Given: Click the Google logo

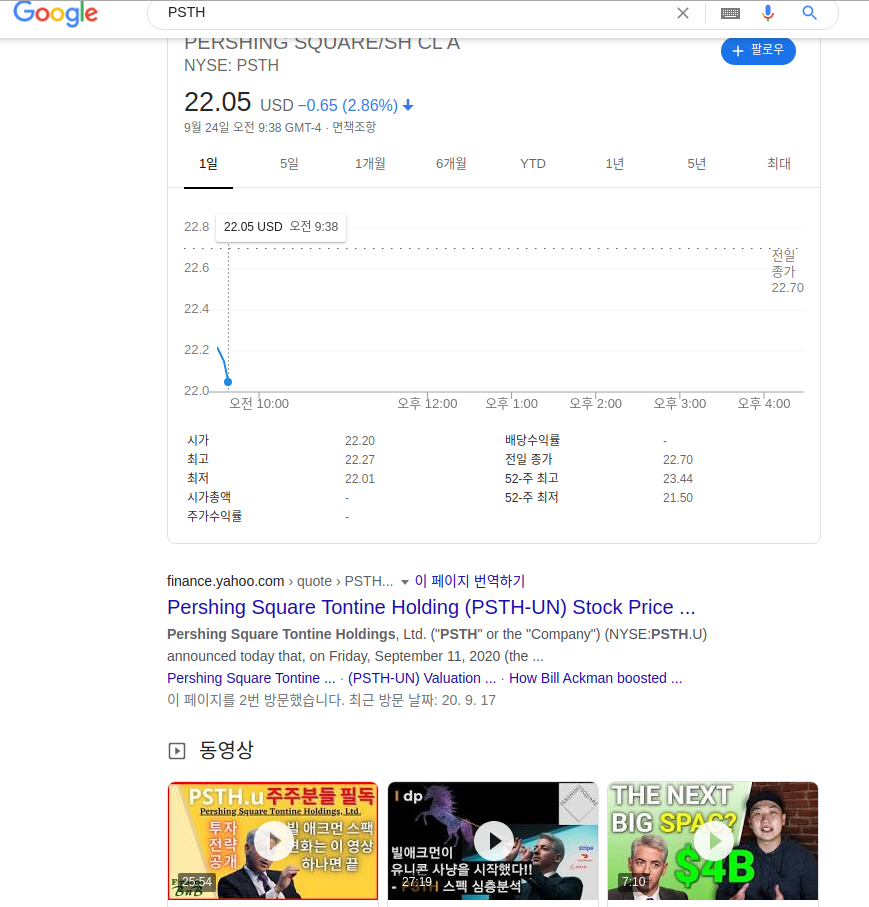Looking at the screenshot, I should [56, 13].
